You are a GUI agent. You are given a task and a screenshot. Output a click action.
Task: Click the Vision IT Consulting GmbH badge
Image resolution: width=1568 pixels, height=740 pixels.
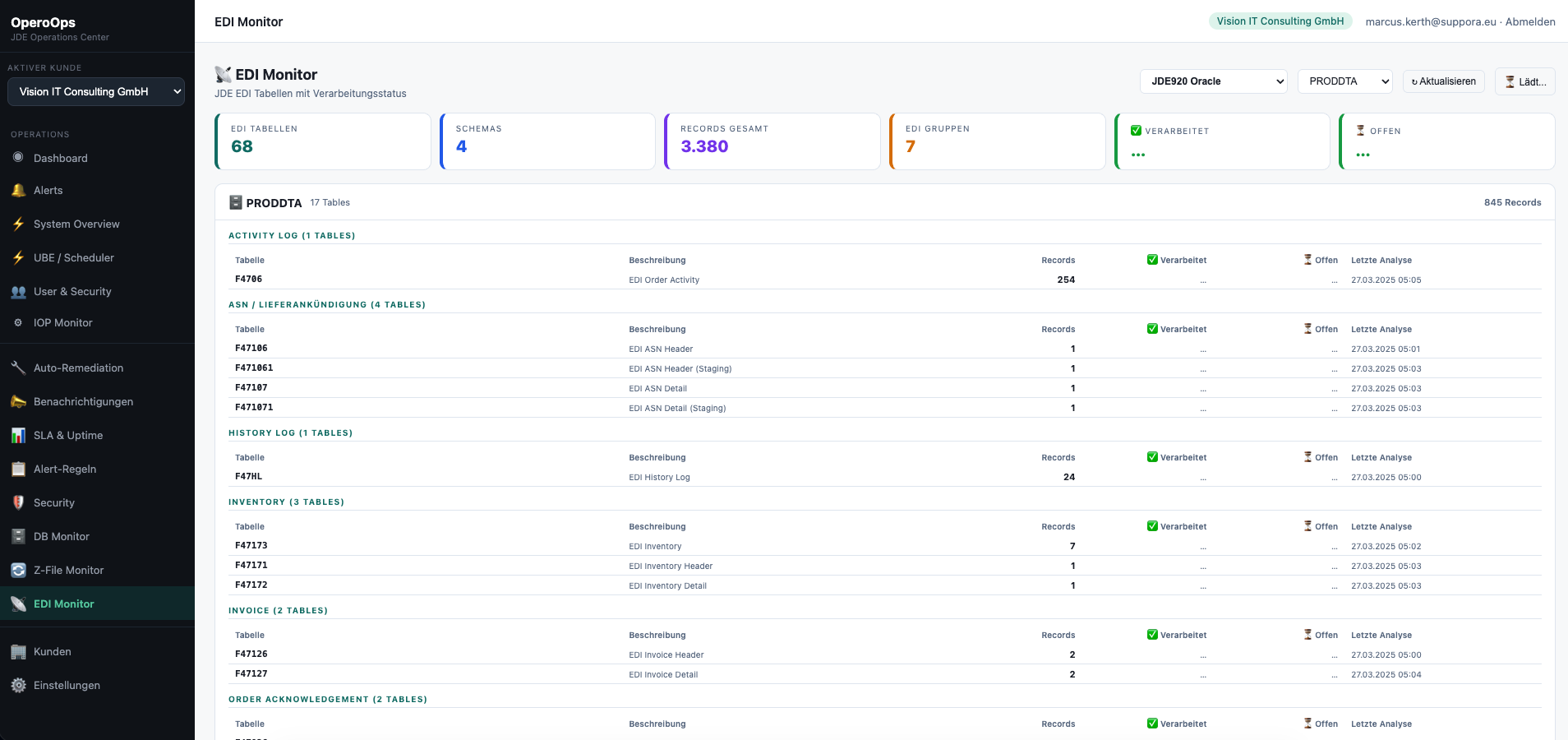(x=1280, y=21)
